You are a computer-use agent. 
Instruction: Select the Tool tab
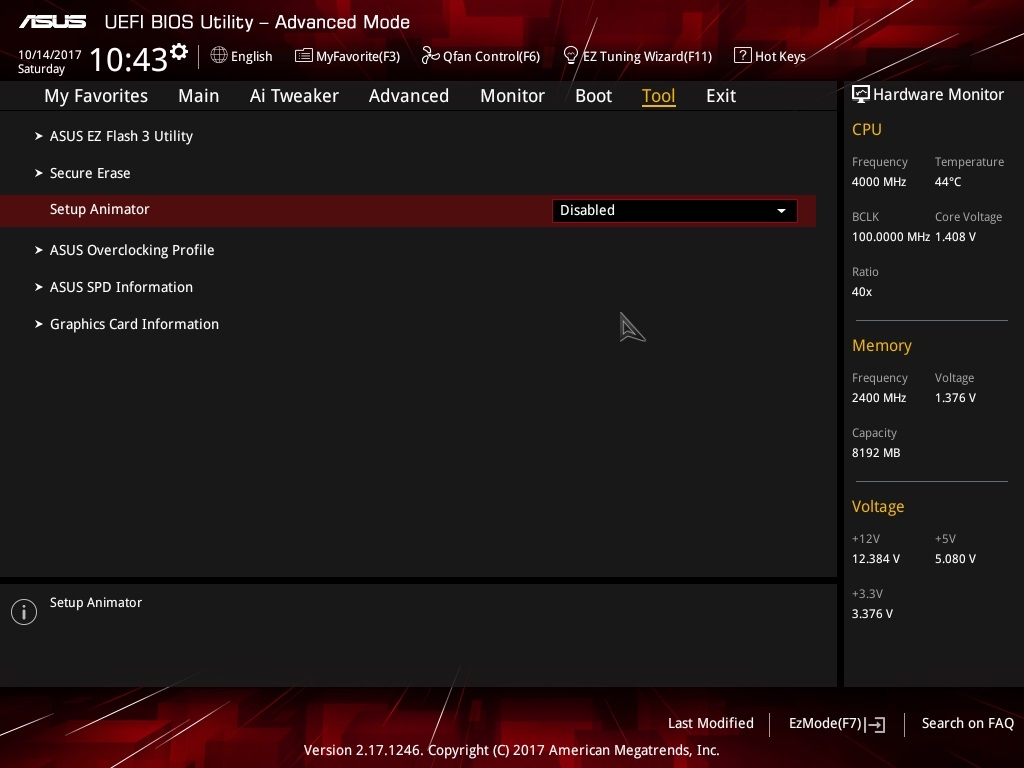pyautogui.click(x=658, y=96)
